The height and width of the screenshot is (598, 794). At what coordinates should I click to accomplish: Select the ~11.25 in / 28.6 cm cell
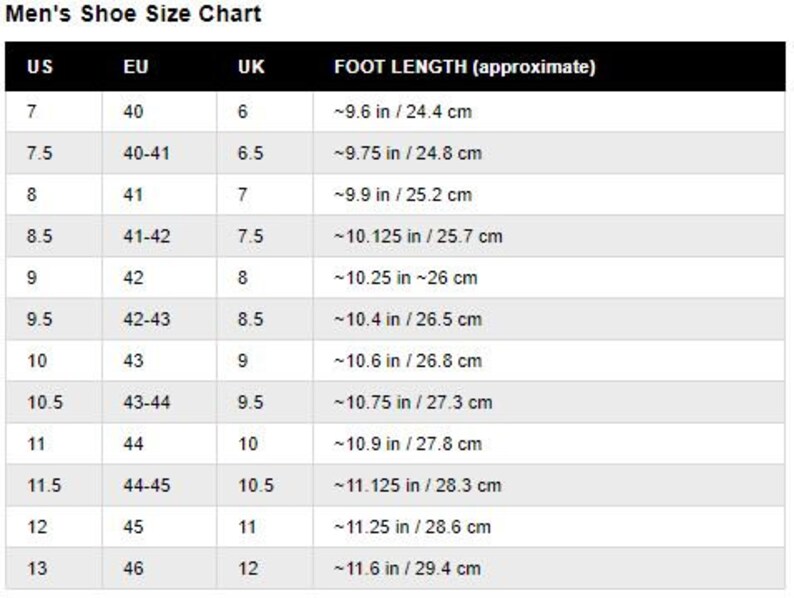tap(549, 527)
